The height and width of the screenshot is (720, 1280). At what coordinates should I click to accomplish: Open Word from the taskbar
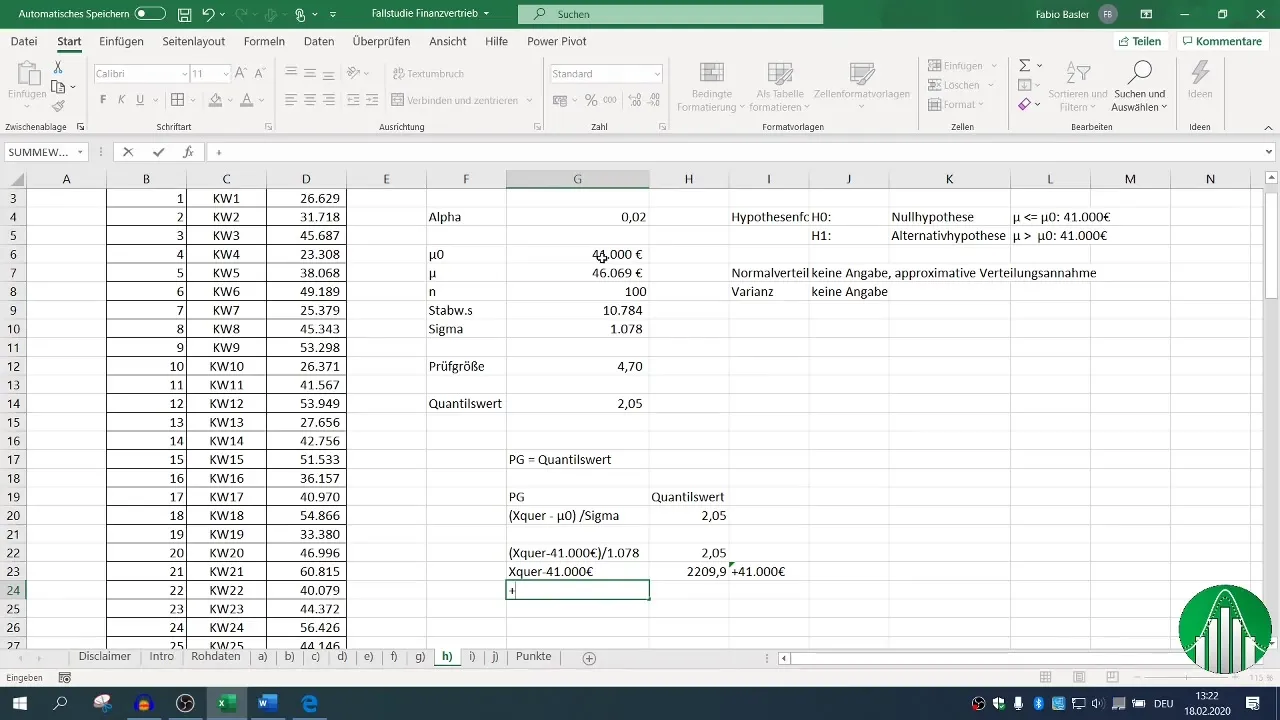coord(267,703)
